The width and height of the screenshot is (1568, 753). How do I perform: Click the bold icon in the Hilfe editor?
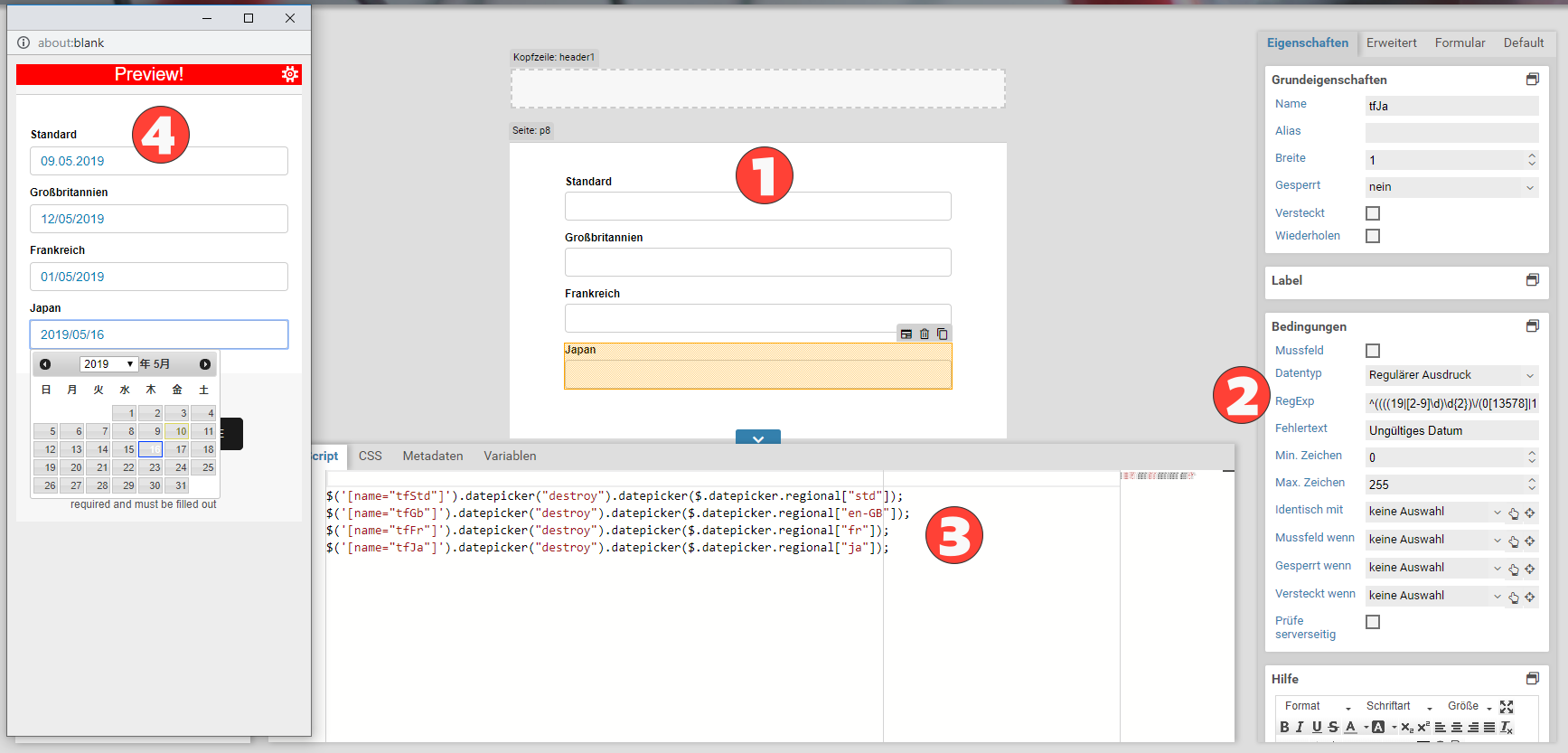coord(1284,727)
